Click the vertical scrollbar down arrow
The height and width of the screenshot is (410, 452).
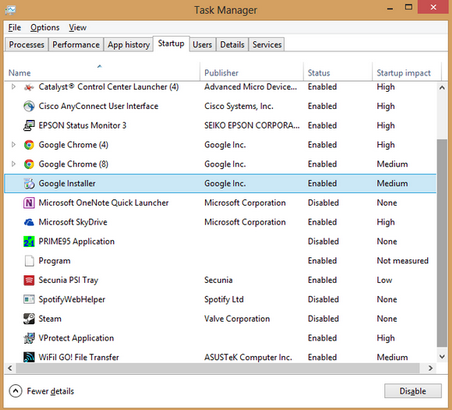click(x=442, y=357)
